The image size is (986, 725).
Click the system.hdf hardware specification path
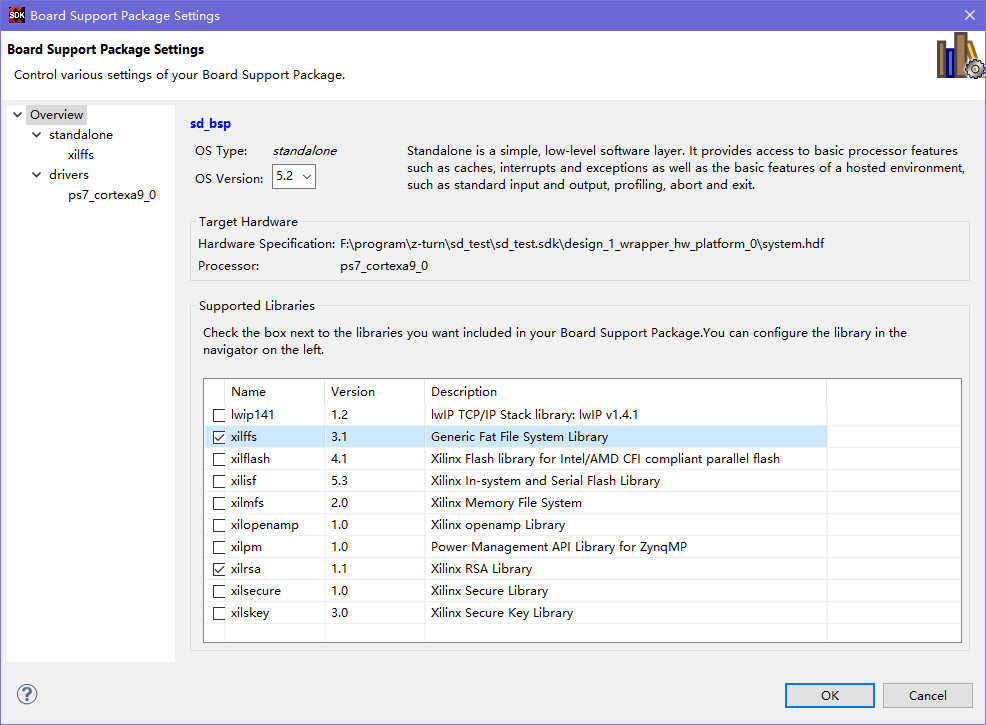pos(582,244)
